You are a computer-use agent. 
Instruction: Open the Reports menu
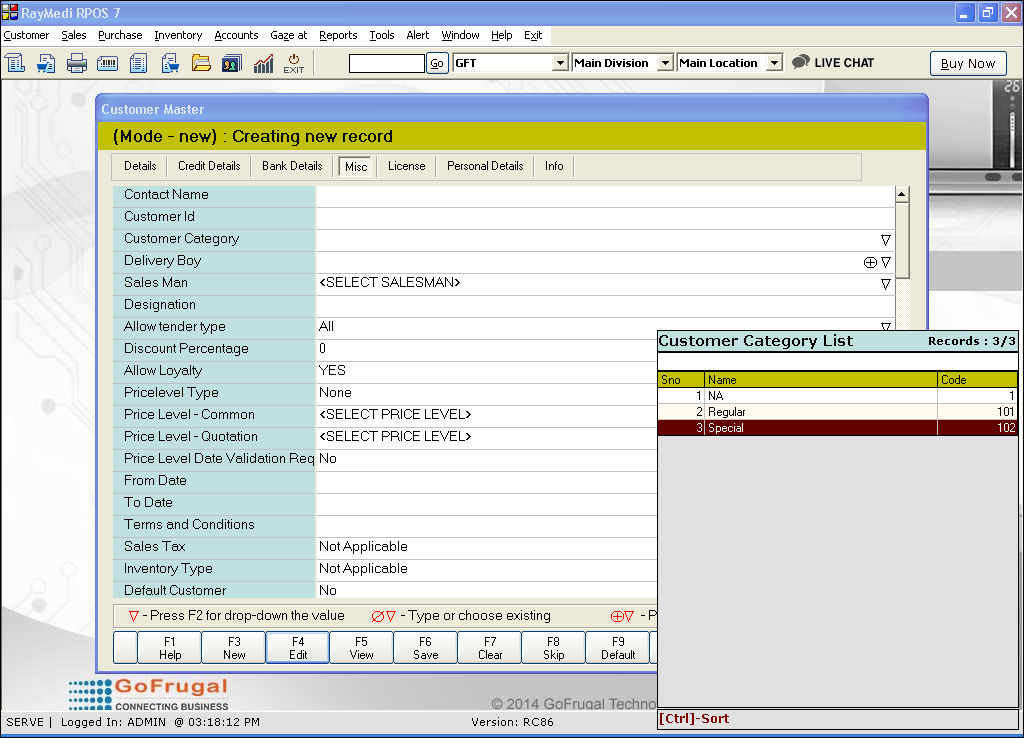[x=338, y=35]
